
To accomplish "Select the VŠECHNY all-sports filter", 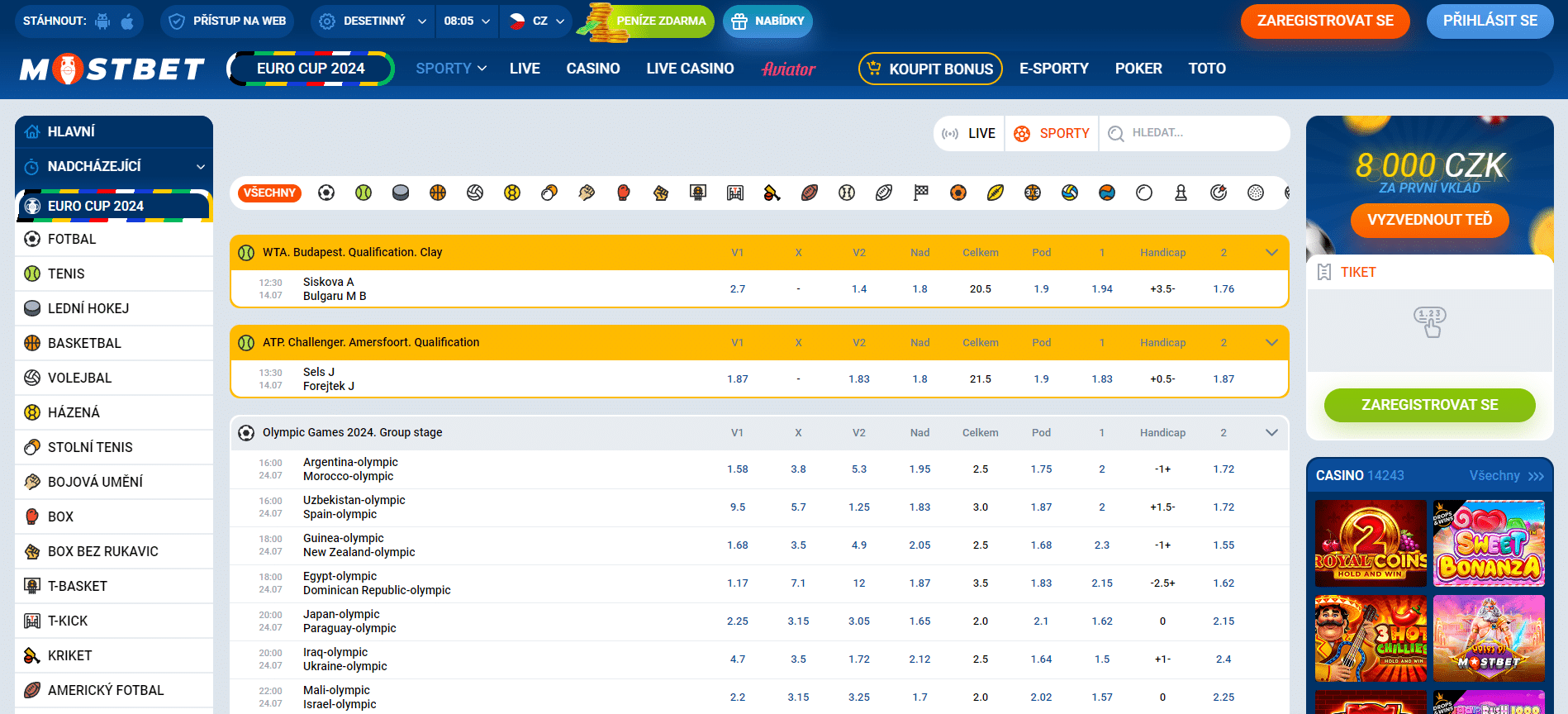I will 269,193.
